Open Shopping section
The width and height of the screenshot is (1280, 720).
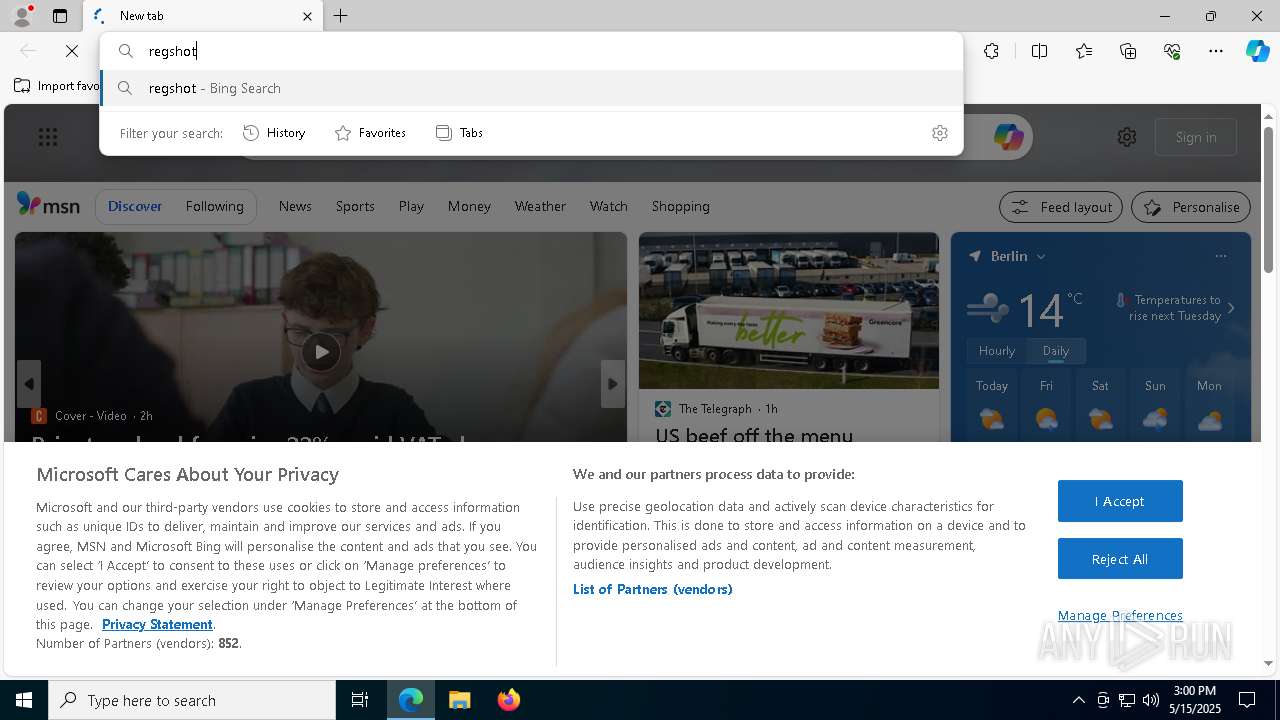click(x=680, y=206)
